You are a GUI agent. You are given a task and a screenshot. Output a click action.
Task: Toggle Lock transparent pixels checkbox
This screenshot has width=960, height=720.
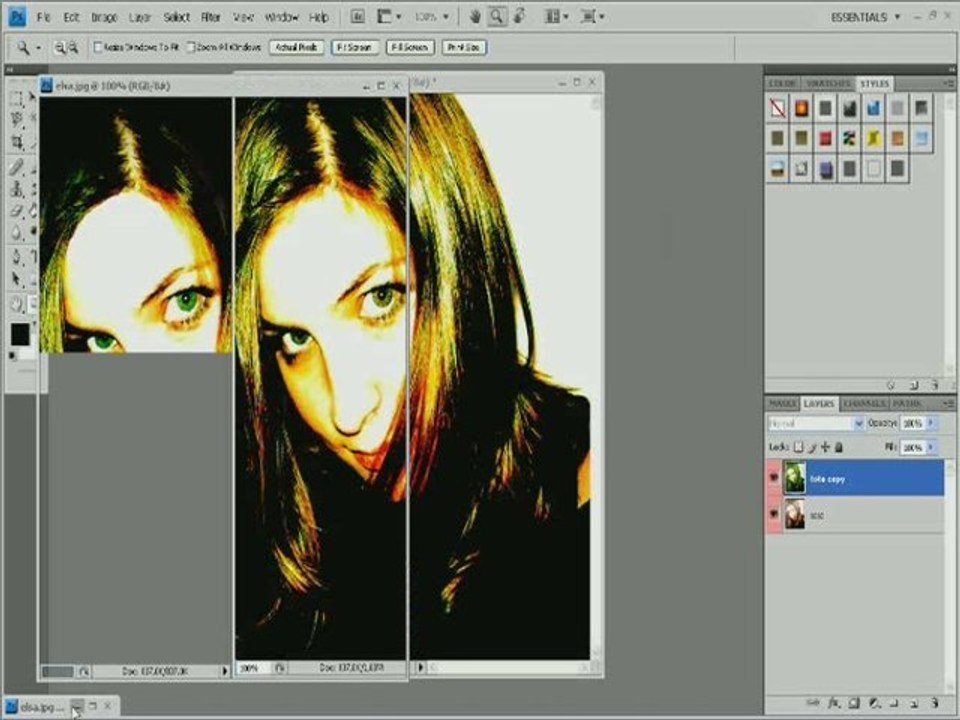tap(798, 447)
